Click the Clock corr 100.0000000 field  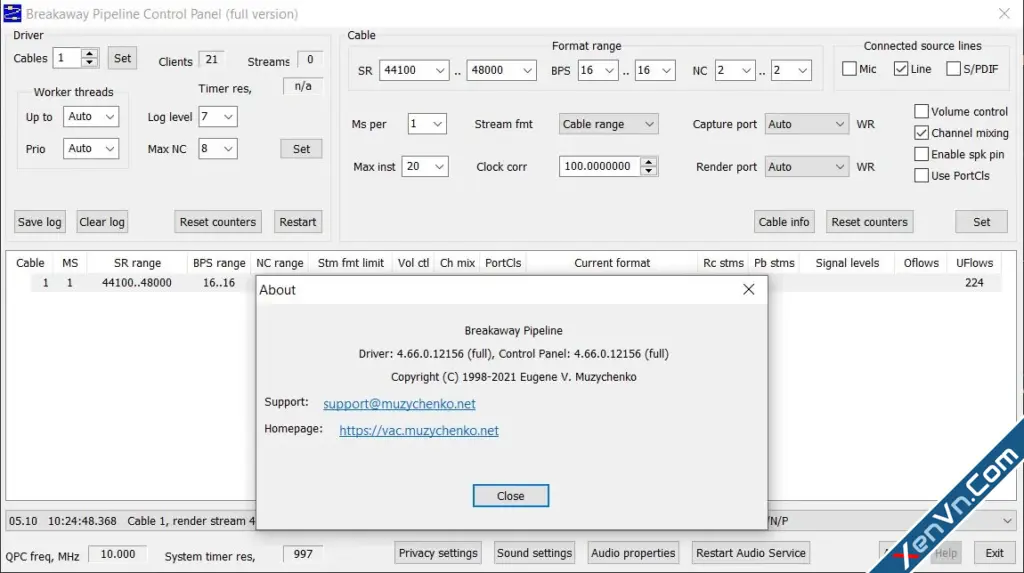600,167
